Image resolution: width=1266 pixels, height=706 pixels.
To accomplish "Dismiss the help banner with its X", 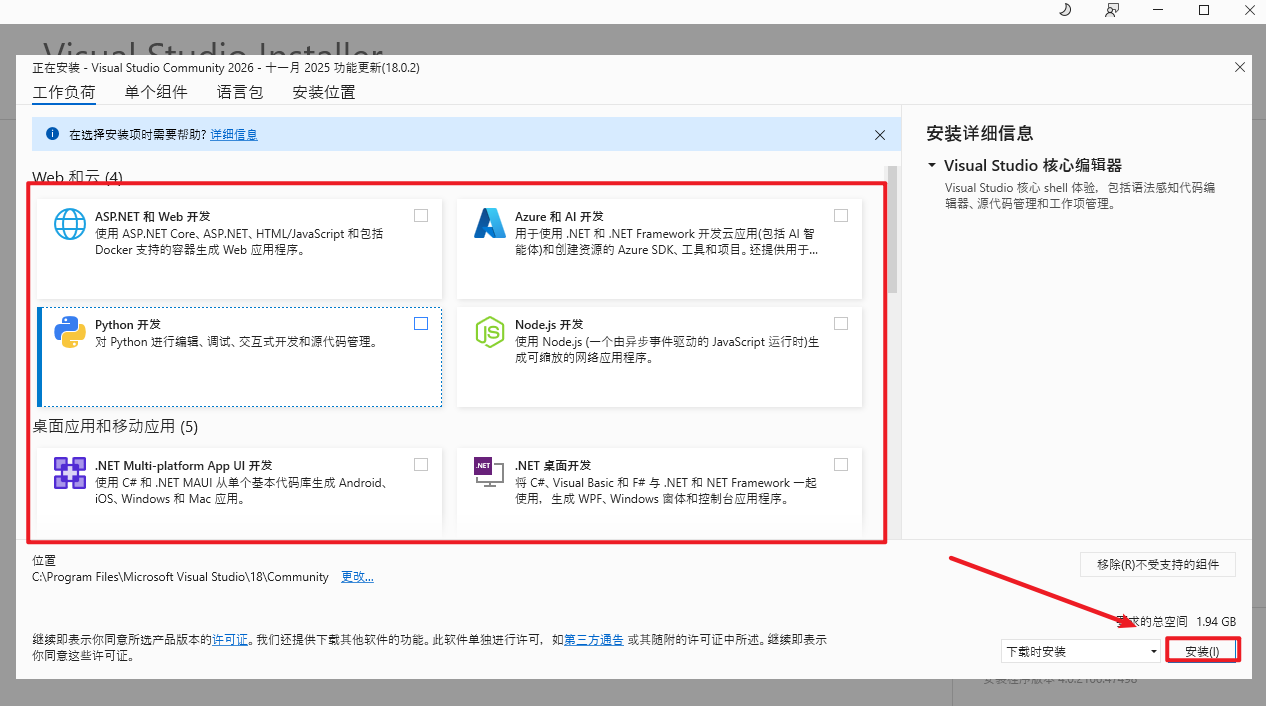I will click(880, 134).
